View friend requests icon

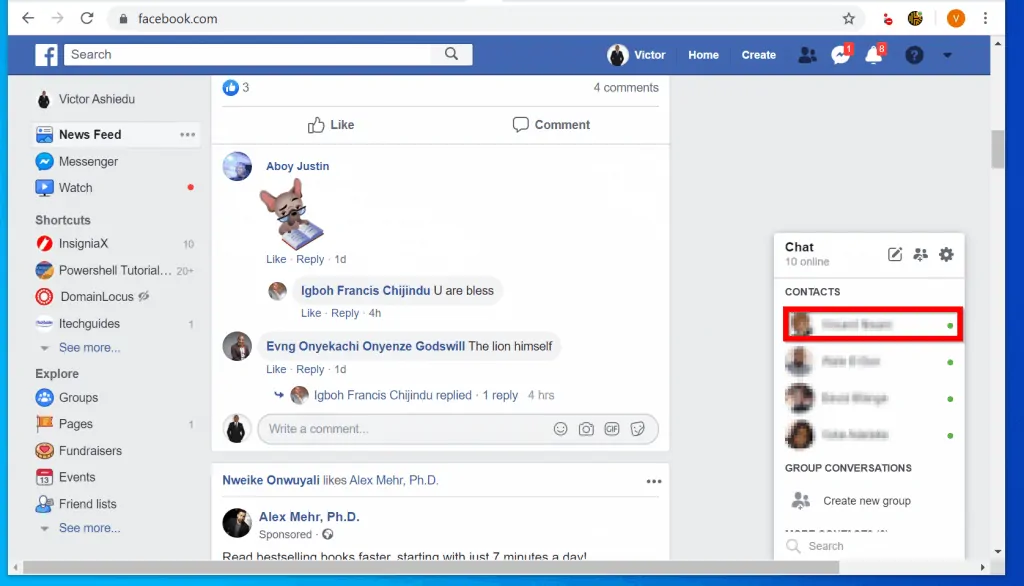807,55
